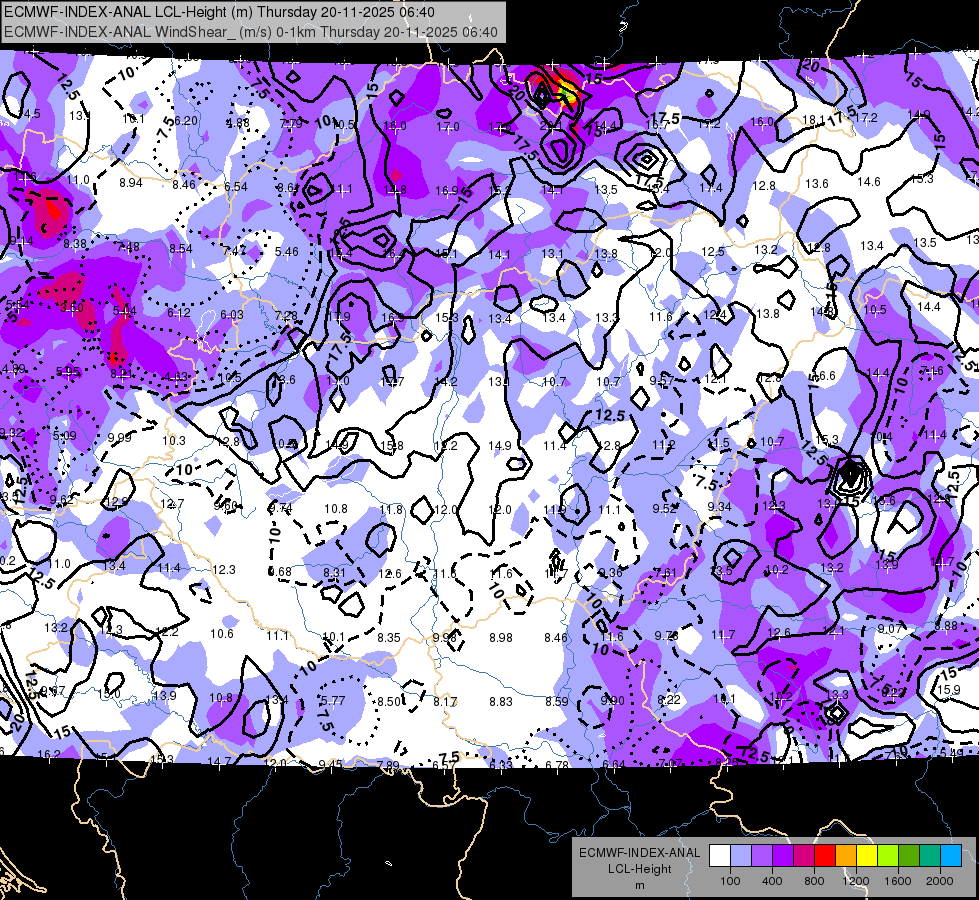Click the map value '7.28'

[286, 316]
